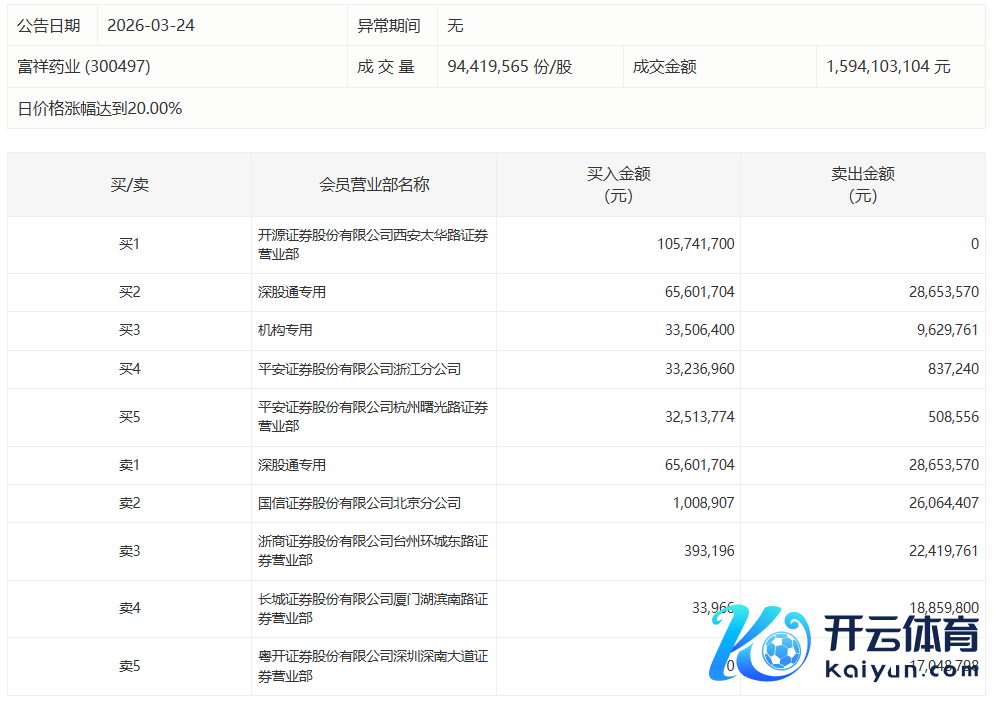Click the 会员营业部名称 column header
This screenshot has height=703, width=994.
click(374, 185)
